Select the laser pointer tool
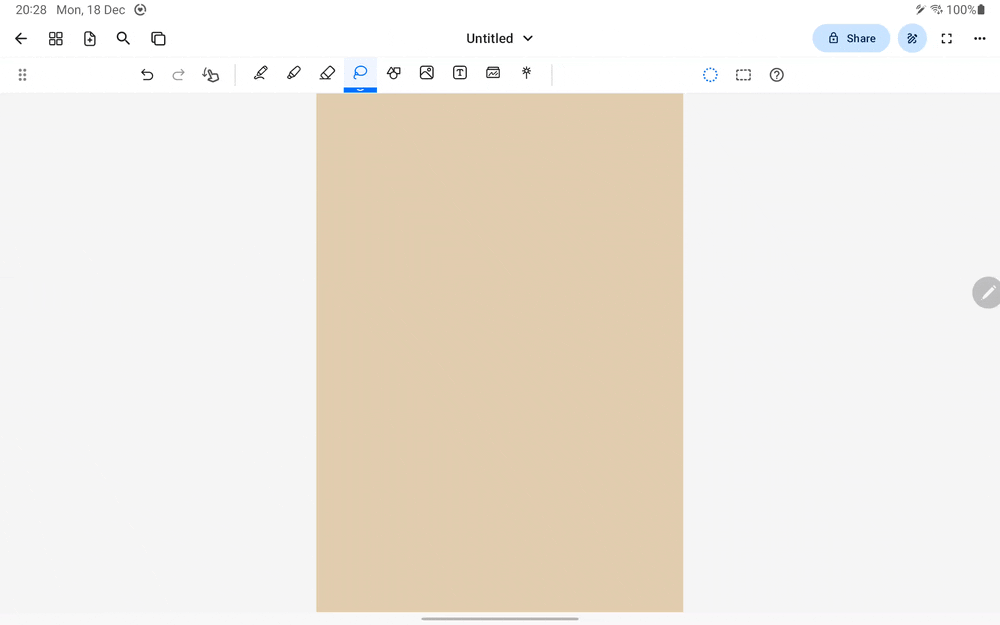This screenshot has width=1000, height=625. (x=526, y=73)
